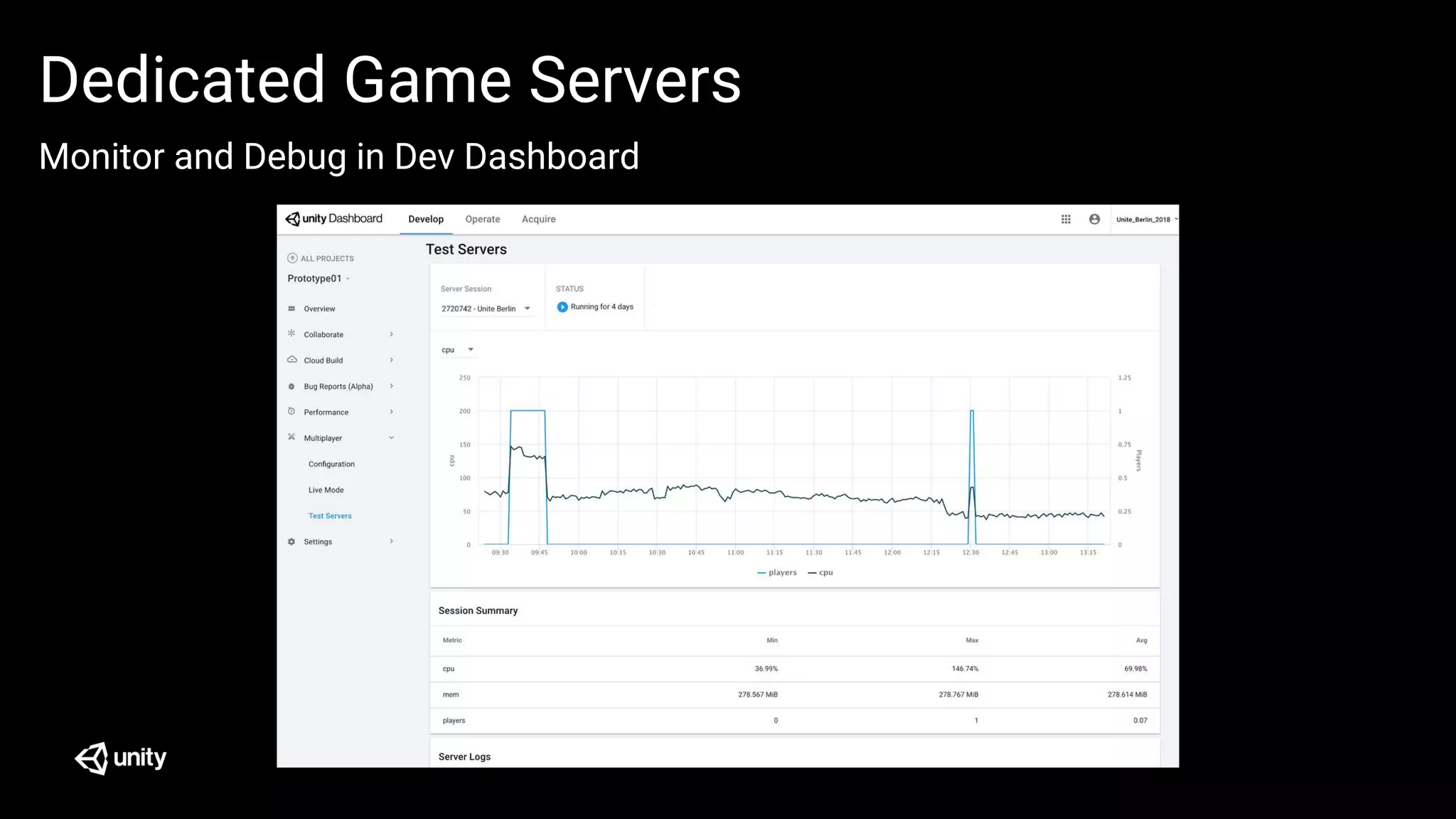Click the Max column header

(x=972, y=641)
